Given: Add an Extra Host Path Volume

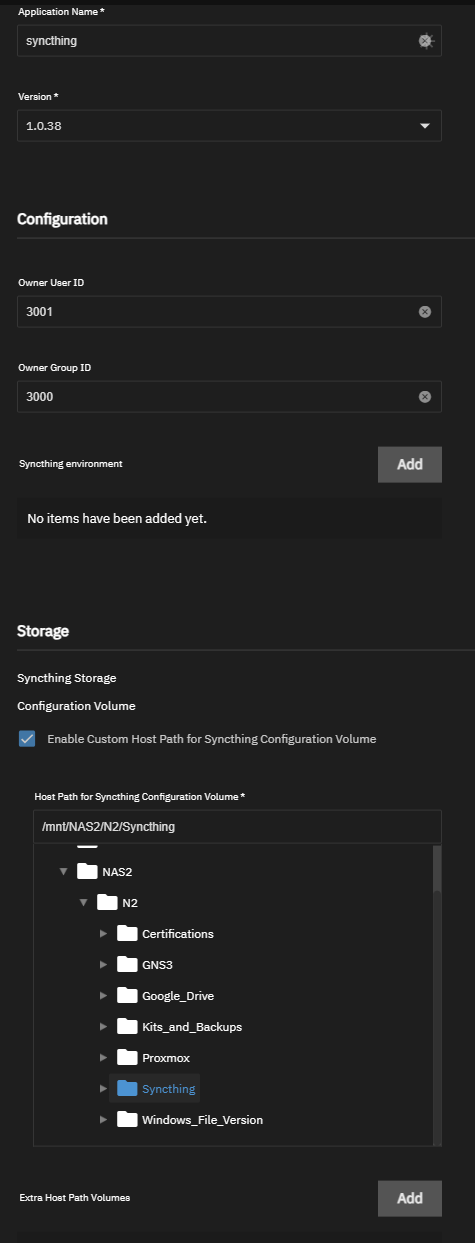Looking at the screenshot, I should 410,1198.
